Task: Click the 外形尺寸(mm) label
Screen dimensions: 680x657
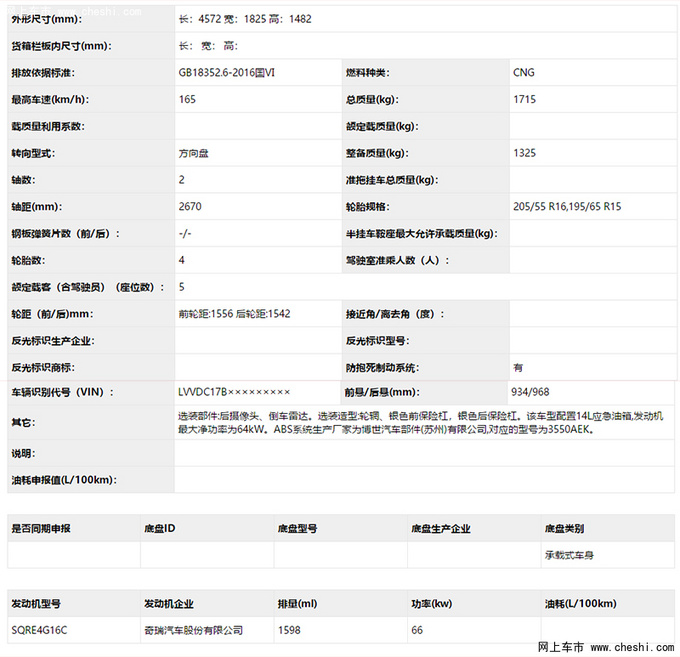Action: click(x=46, y=19)
